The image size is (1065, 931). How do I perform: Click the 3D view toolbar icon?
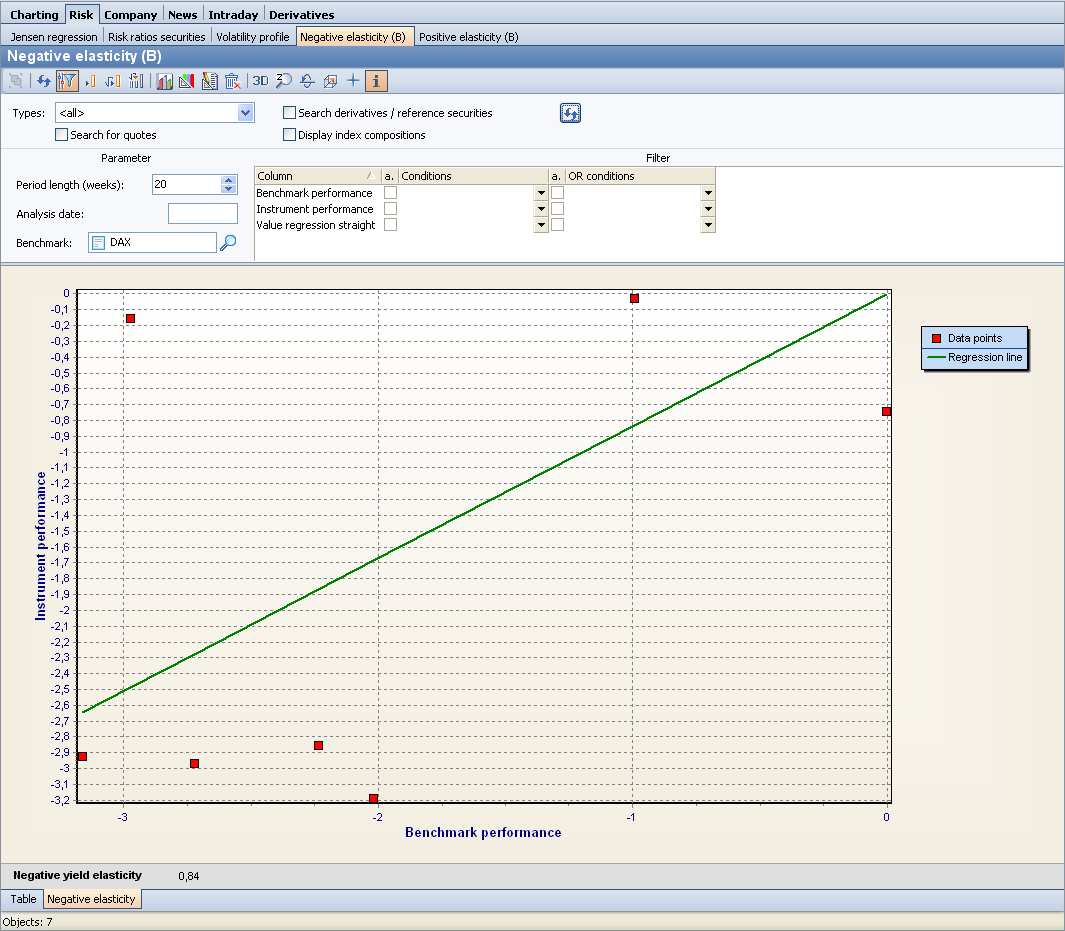[260, 82]
